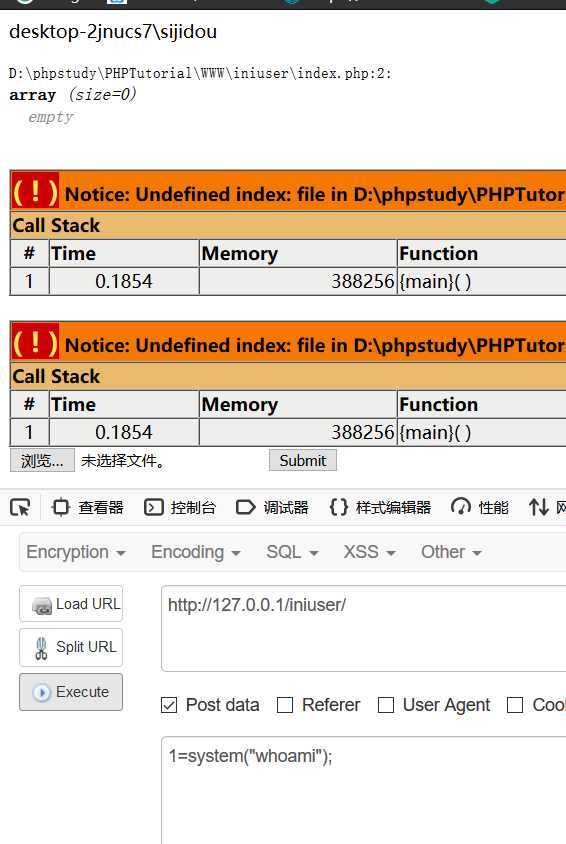Click the desktop-2jnucs7\sijidou output text
Viewport: 566px width, 844px height.
(x=113, y=31)
